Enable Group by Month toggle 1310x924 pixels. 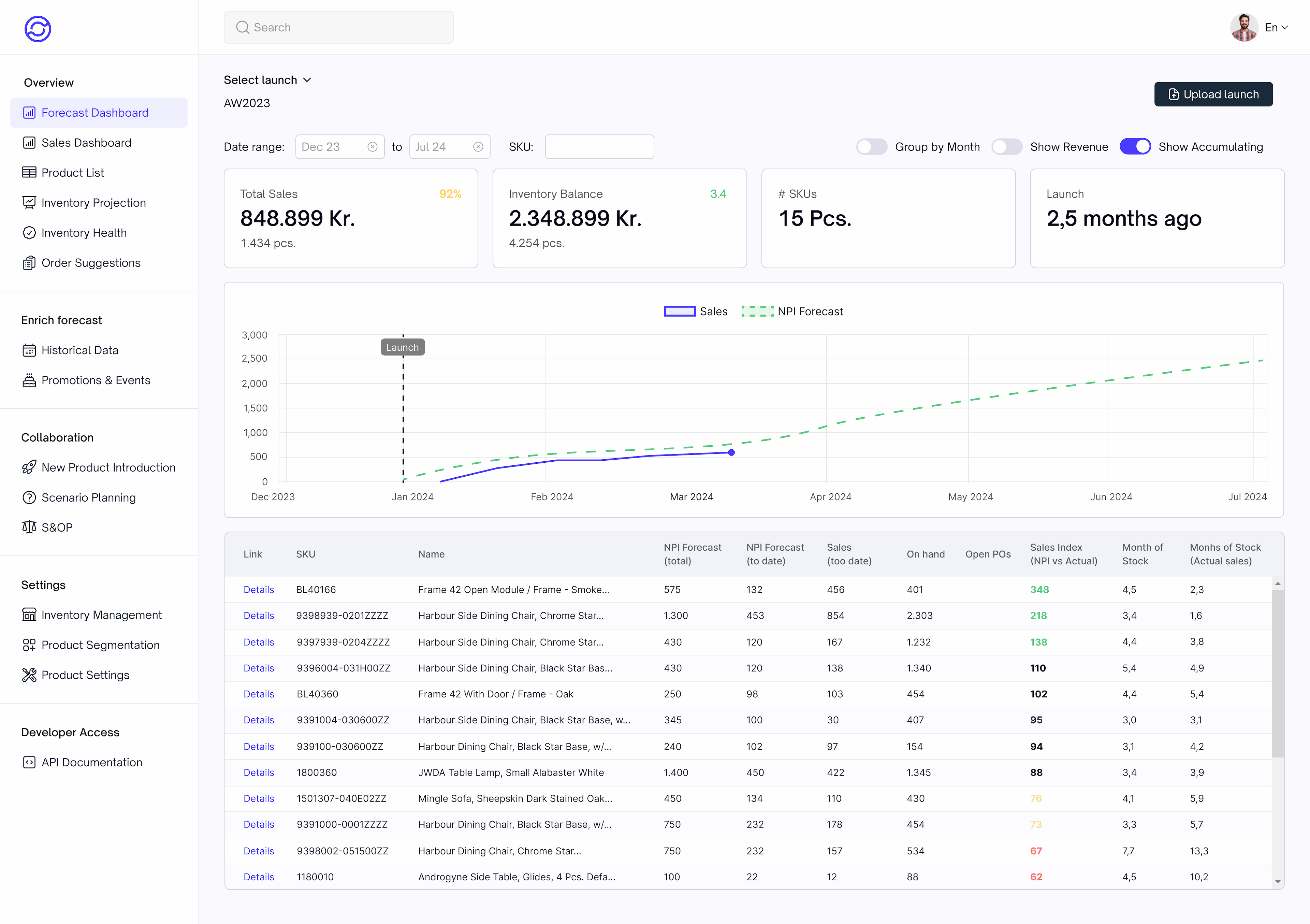871,147
